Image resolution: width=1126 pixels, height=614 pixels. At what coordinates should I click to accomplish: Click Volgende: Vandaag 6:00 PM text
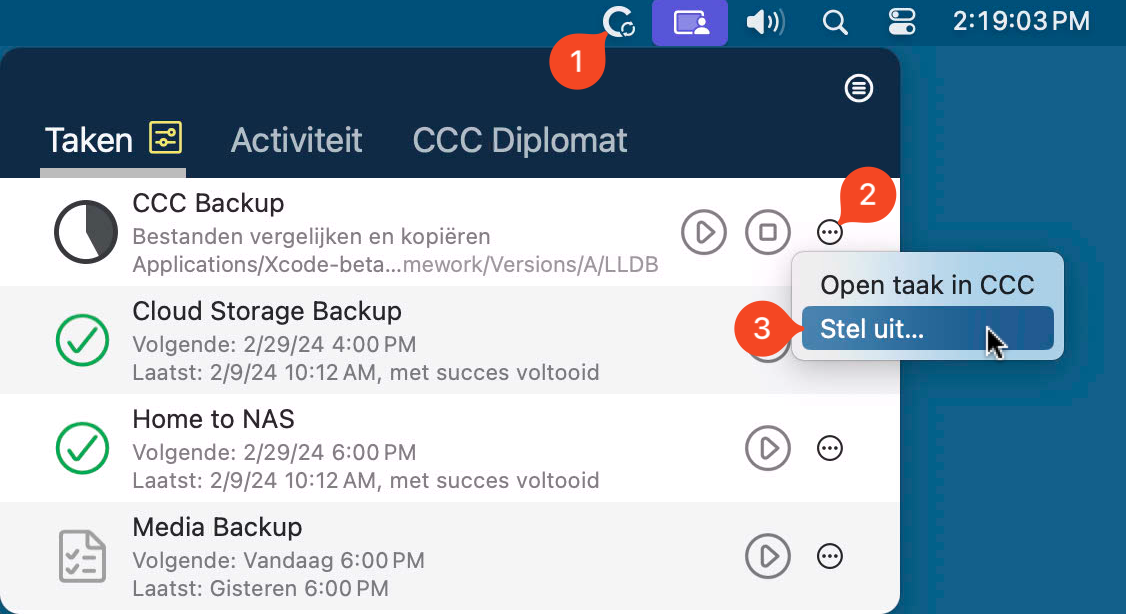(279, 560)
